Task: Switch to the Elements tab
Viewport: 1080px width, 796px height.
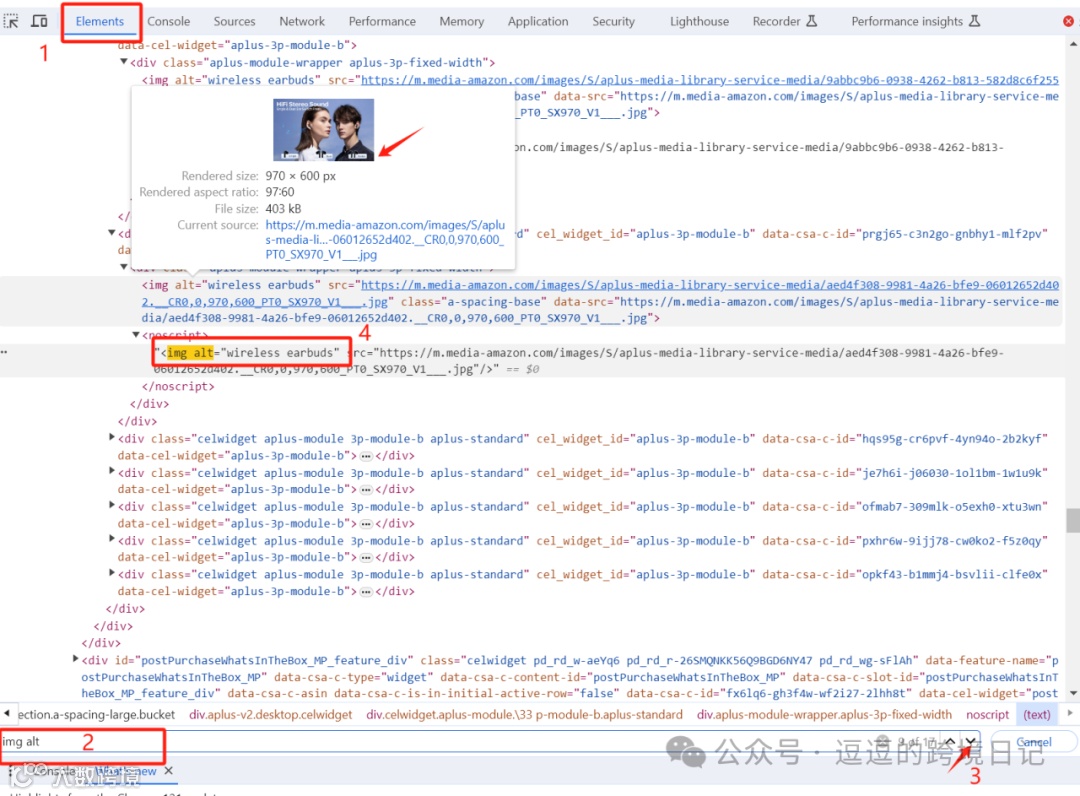Action: (x=100, y=21)
